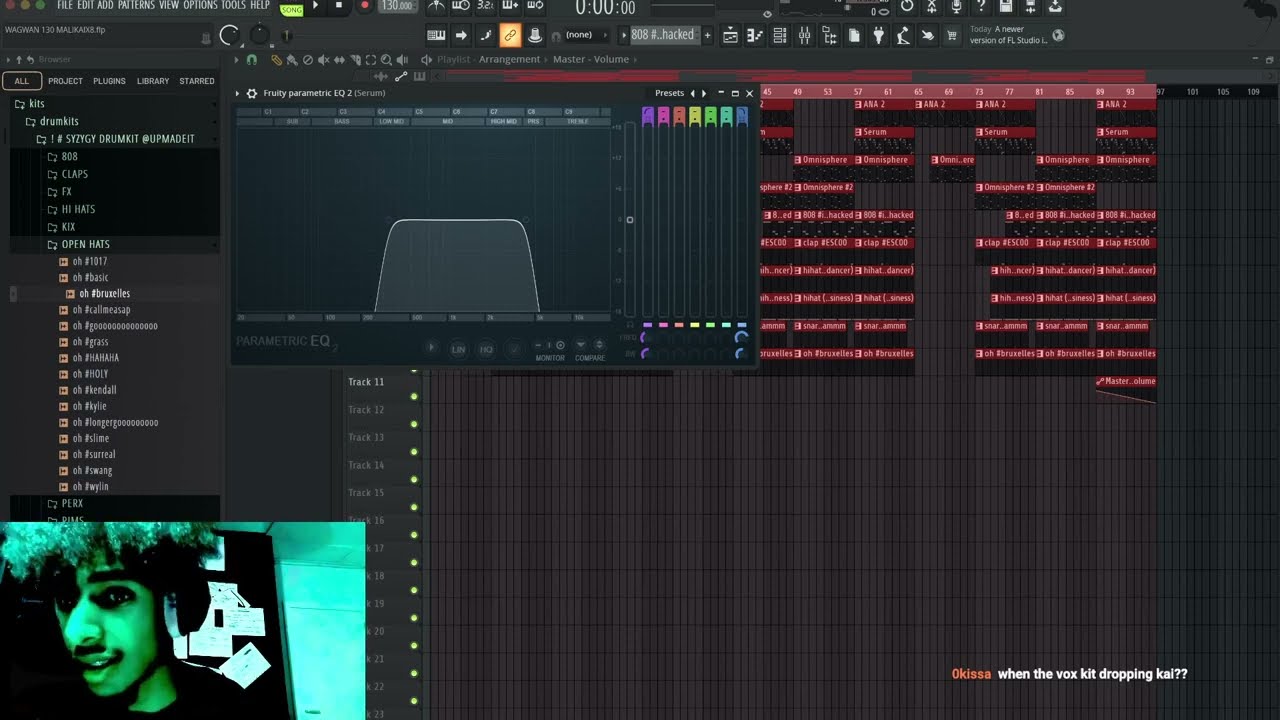Switch browser to LIBRARY tab
1280x720 pixels.
pos(153,81)
